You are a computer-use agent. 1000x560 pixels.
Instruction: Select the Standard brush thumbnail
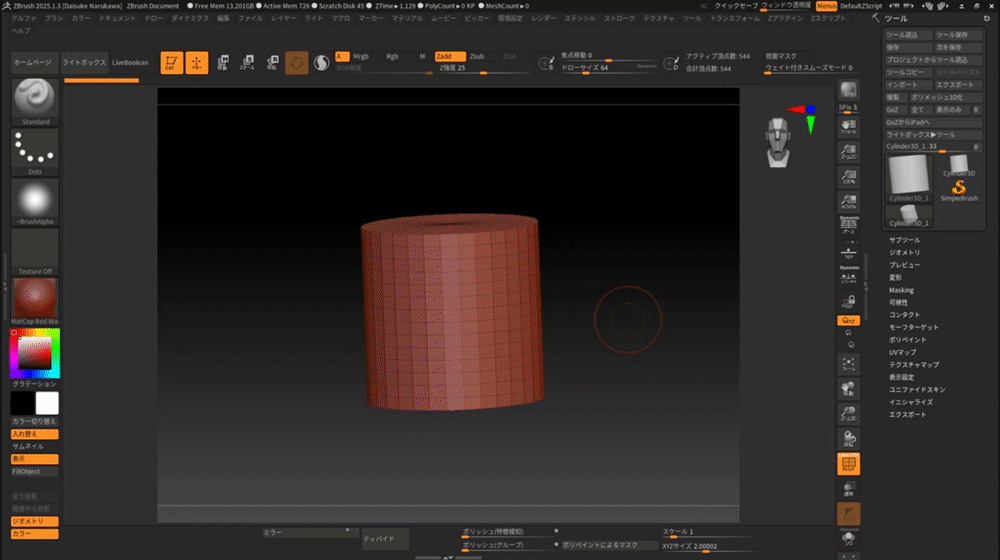coord(35,101)
